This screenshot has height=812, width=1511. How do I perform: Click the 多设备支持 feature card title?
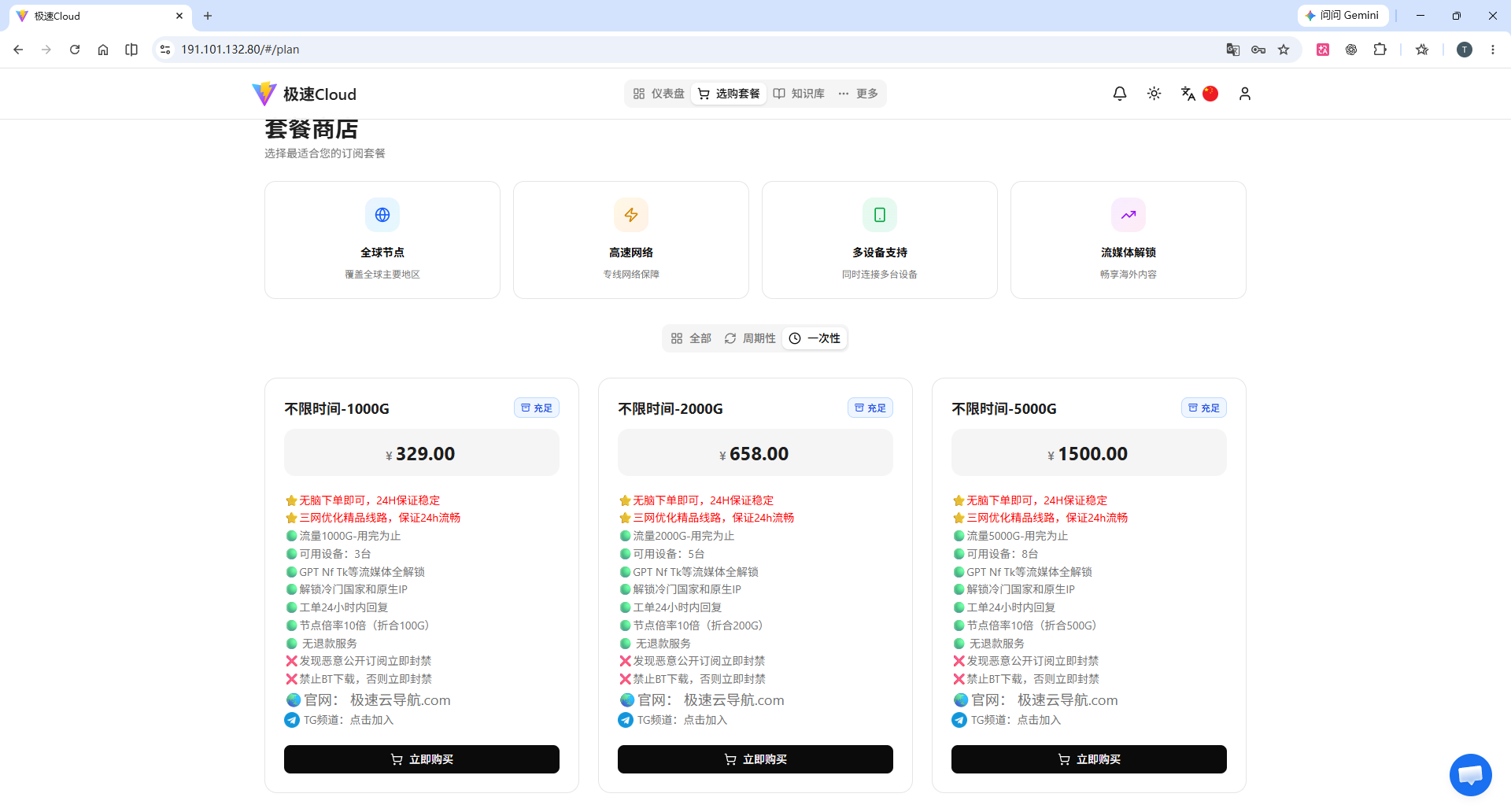coord(880,253)
